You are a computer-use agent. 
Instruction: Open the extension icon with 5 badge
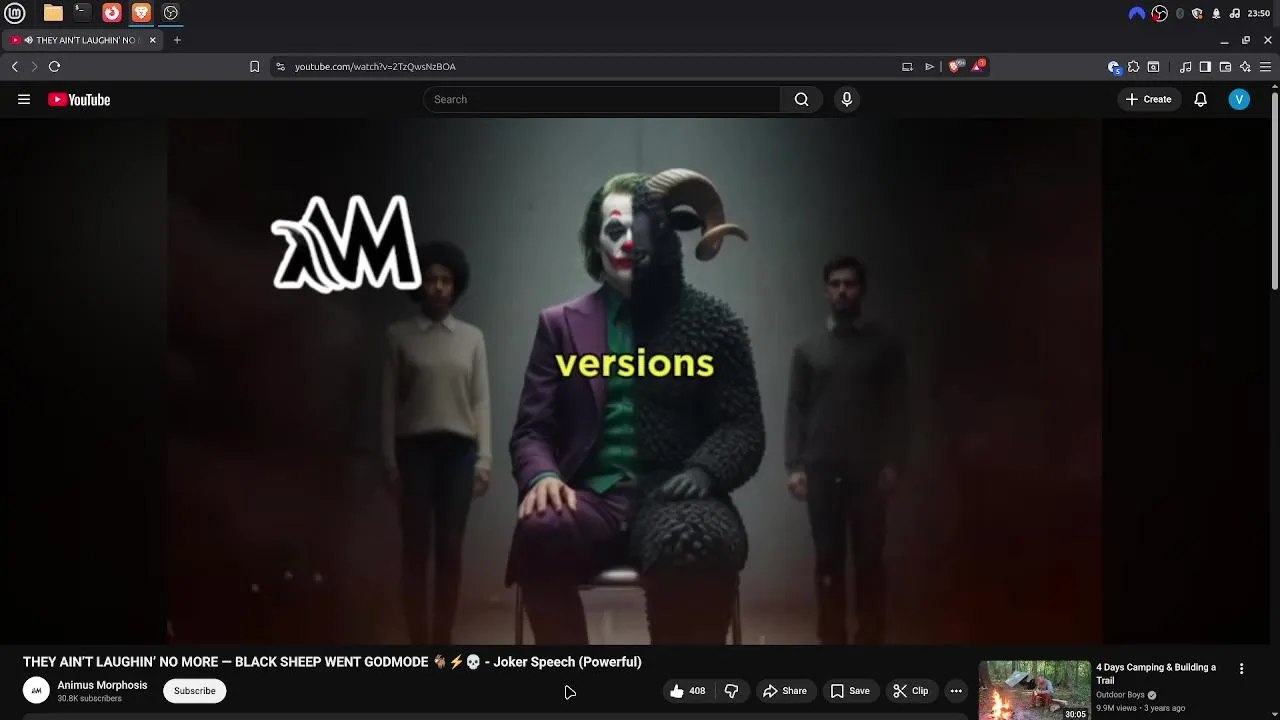tap(1114, 67)
